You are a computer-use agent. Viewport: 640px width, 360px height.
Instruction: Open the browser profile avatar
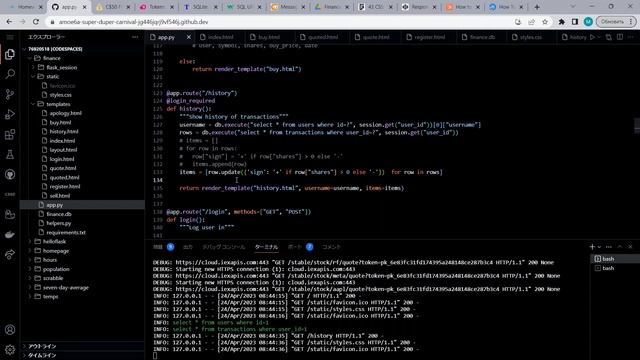click(588, 22)
